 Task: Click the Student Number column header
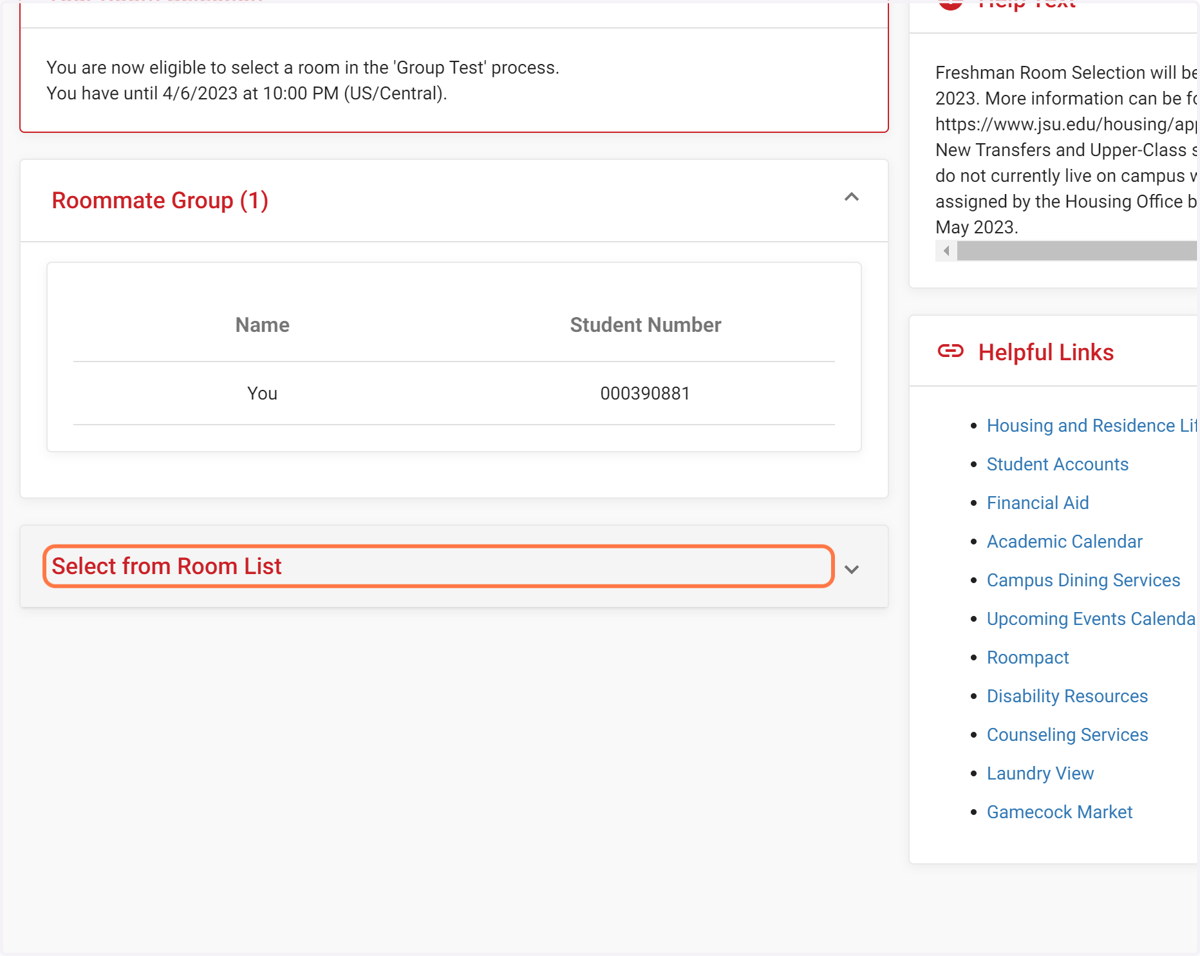645,325
